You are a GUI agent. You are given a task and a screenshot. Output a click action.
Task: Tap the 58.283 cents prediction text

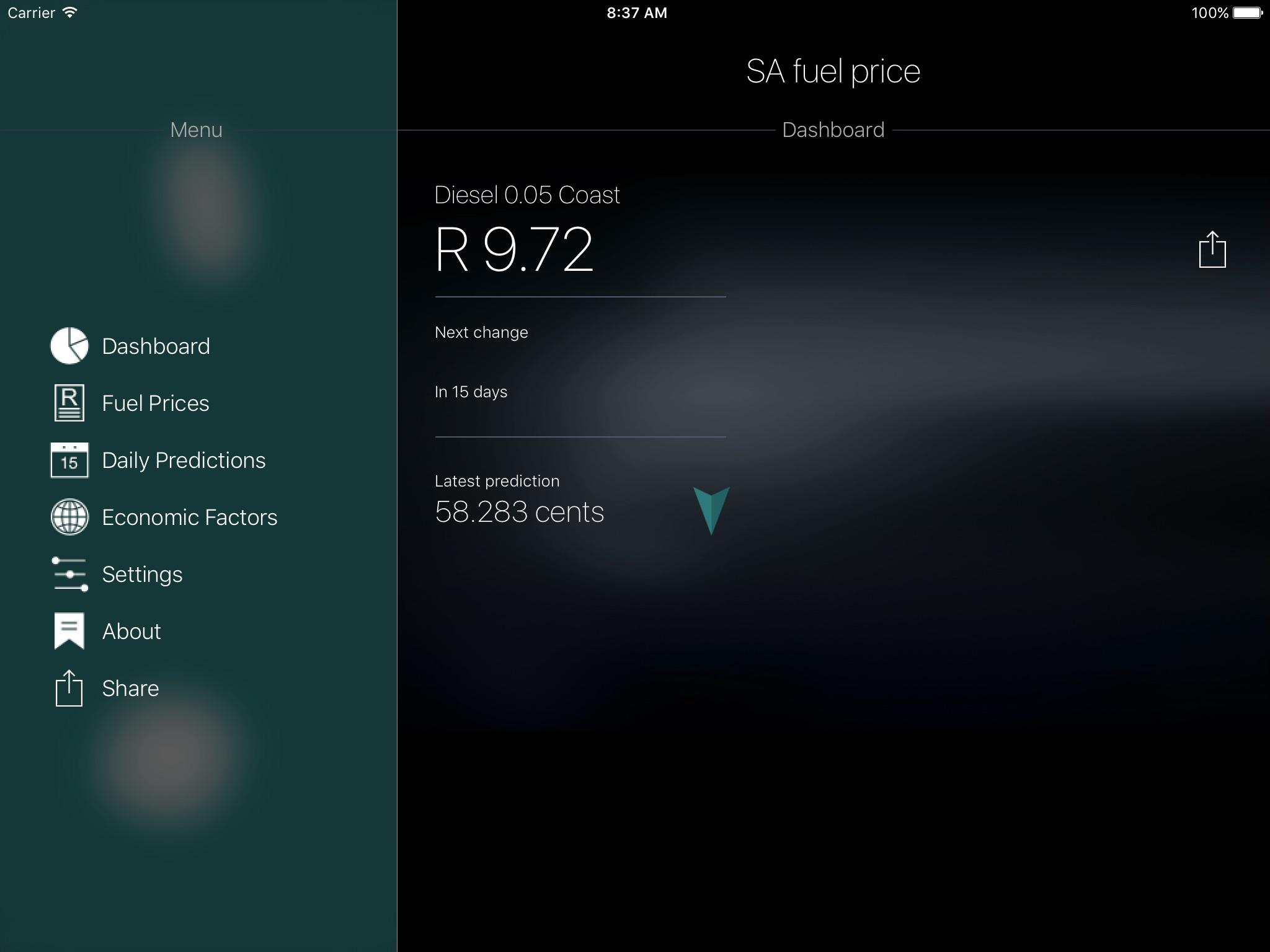(x=519, y=512)
